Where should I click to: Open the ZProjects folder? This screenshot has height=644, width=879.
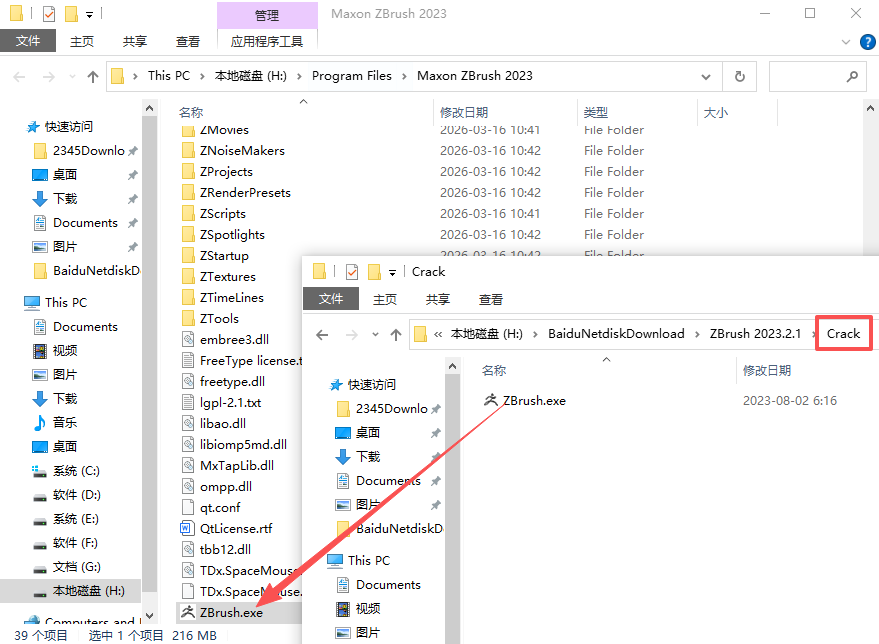pyautogui.click(x=226, y=172)
